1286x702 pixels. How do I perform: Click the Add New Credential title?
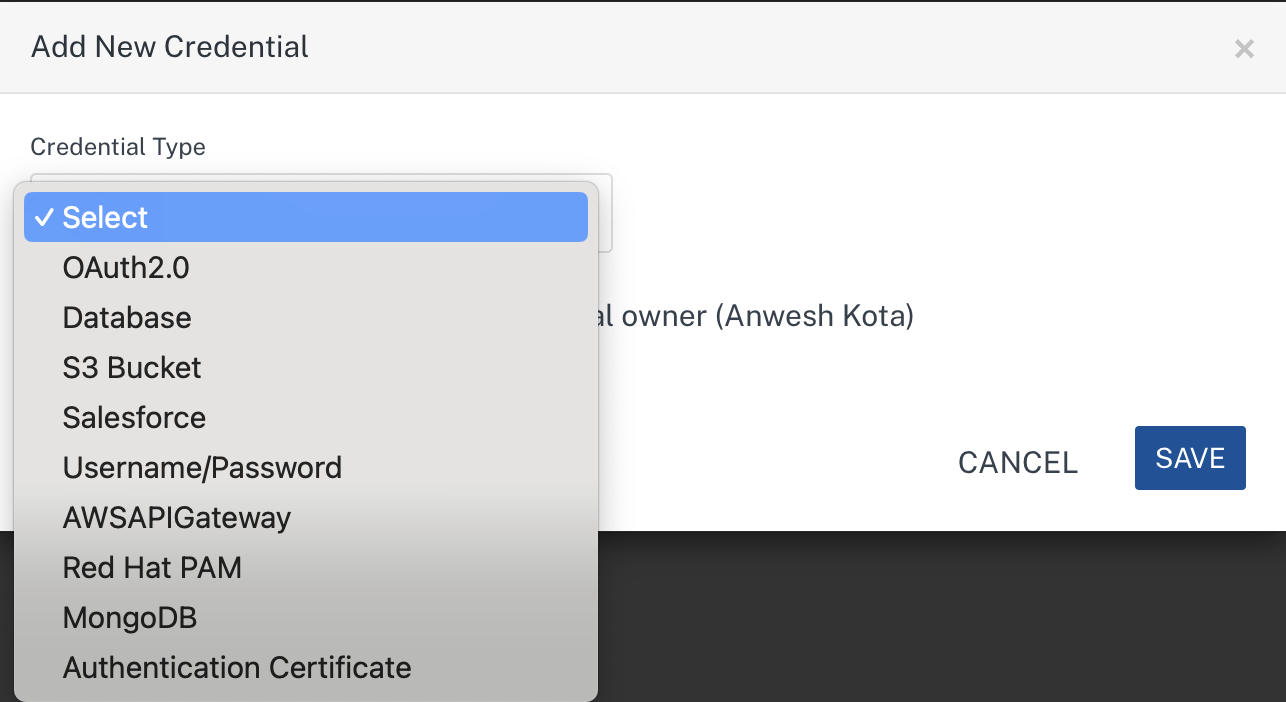[x=170, y=47]
